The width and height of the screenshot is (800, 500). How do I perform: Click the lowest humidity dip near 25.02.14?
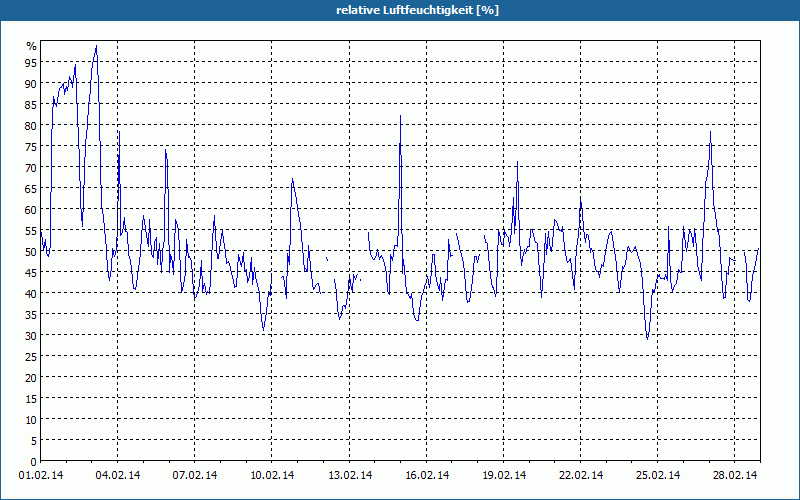tap(647, 338)
